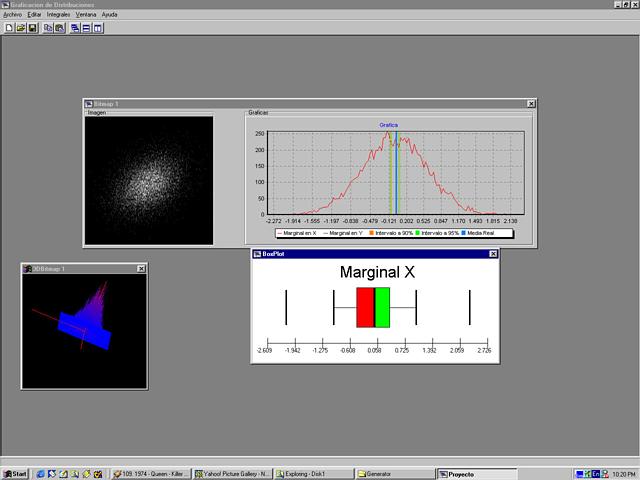This screenshot has width=640, height=480.
Task: Click the green box in the boxplot
Action: 382,307
